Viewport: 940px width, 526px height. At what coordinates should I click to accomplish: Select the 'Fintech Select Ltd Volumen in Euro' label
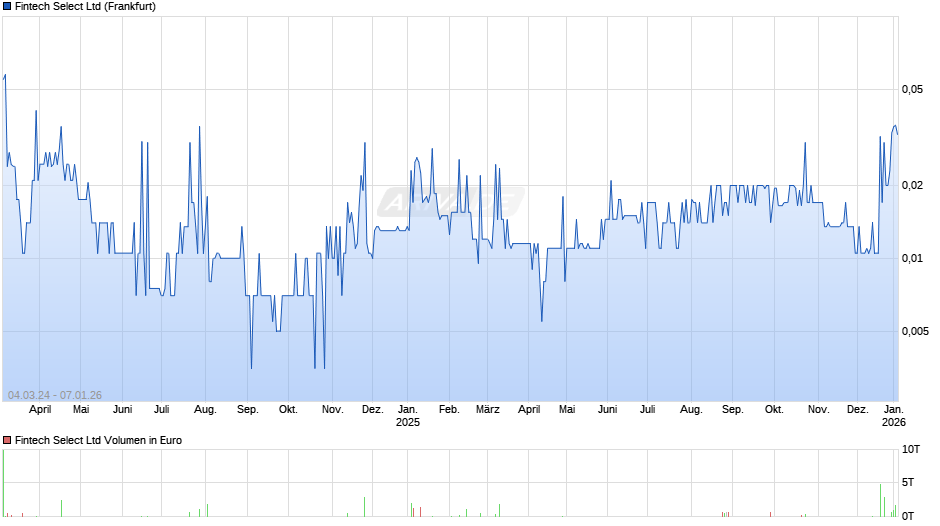(98, 440)
